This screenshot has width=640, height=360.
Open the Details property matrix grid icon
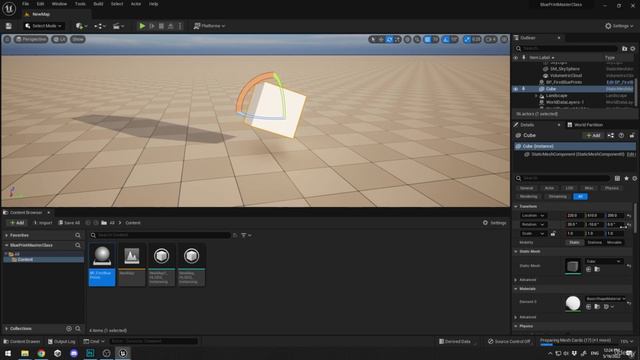pos(617,178)
